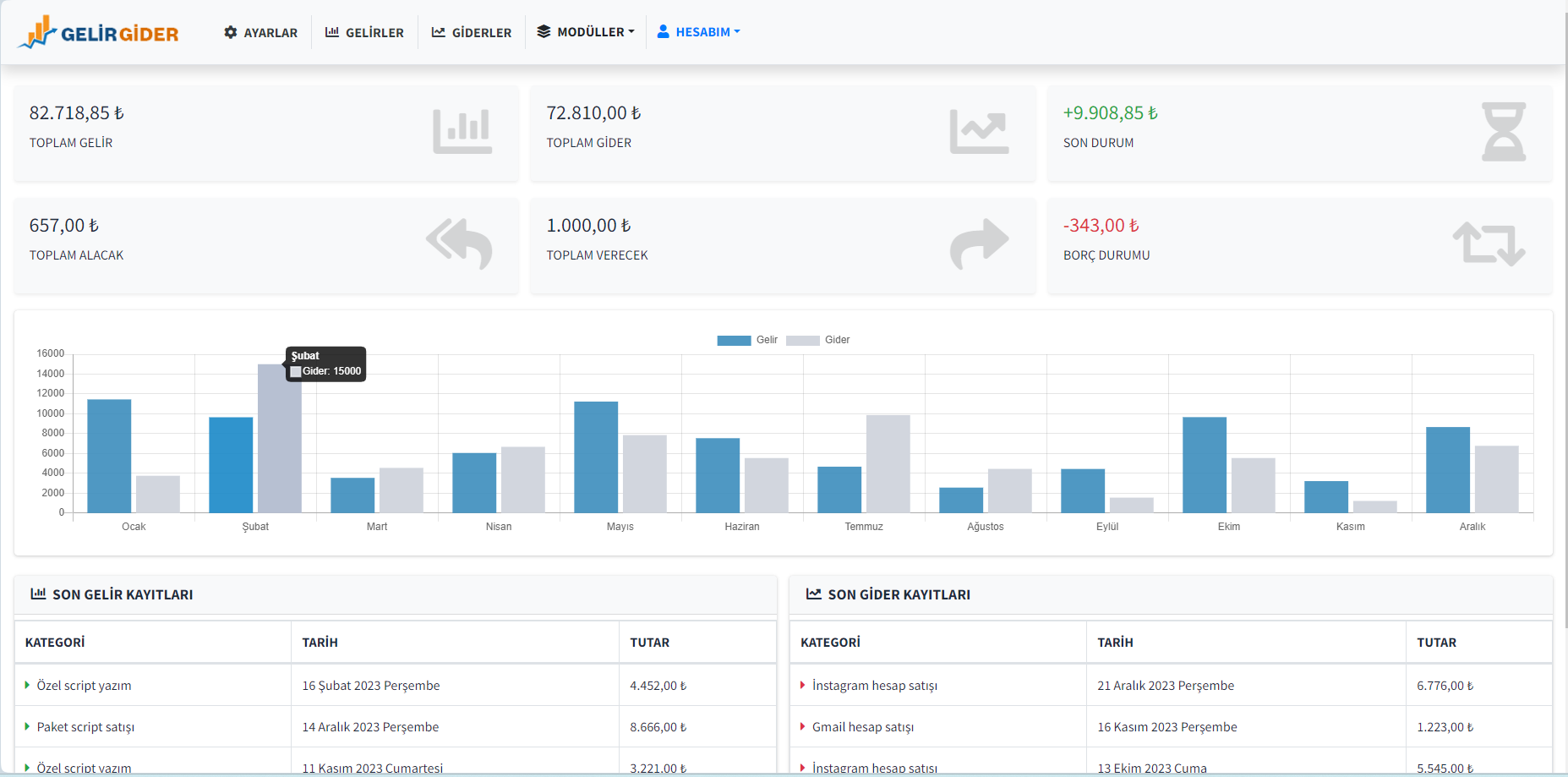The image size is (1568, 777).
Task: Click the 1.000,00 ₺ payable value
Action: (x=588, y=226)
